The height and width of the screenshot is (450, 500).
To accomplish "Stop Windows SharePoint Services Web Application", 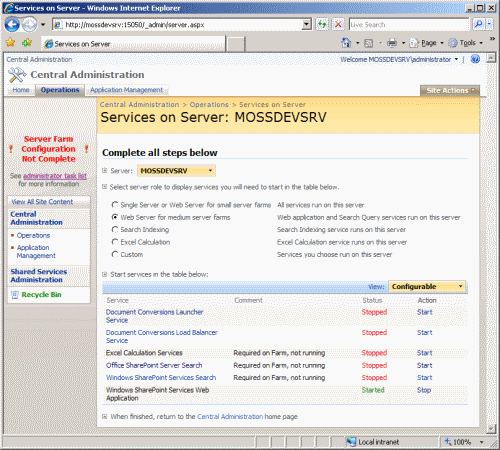I will tap(424, 390).
